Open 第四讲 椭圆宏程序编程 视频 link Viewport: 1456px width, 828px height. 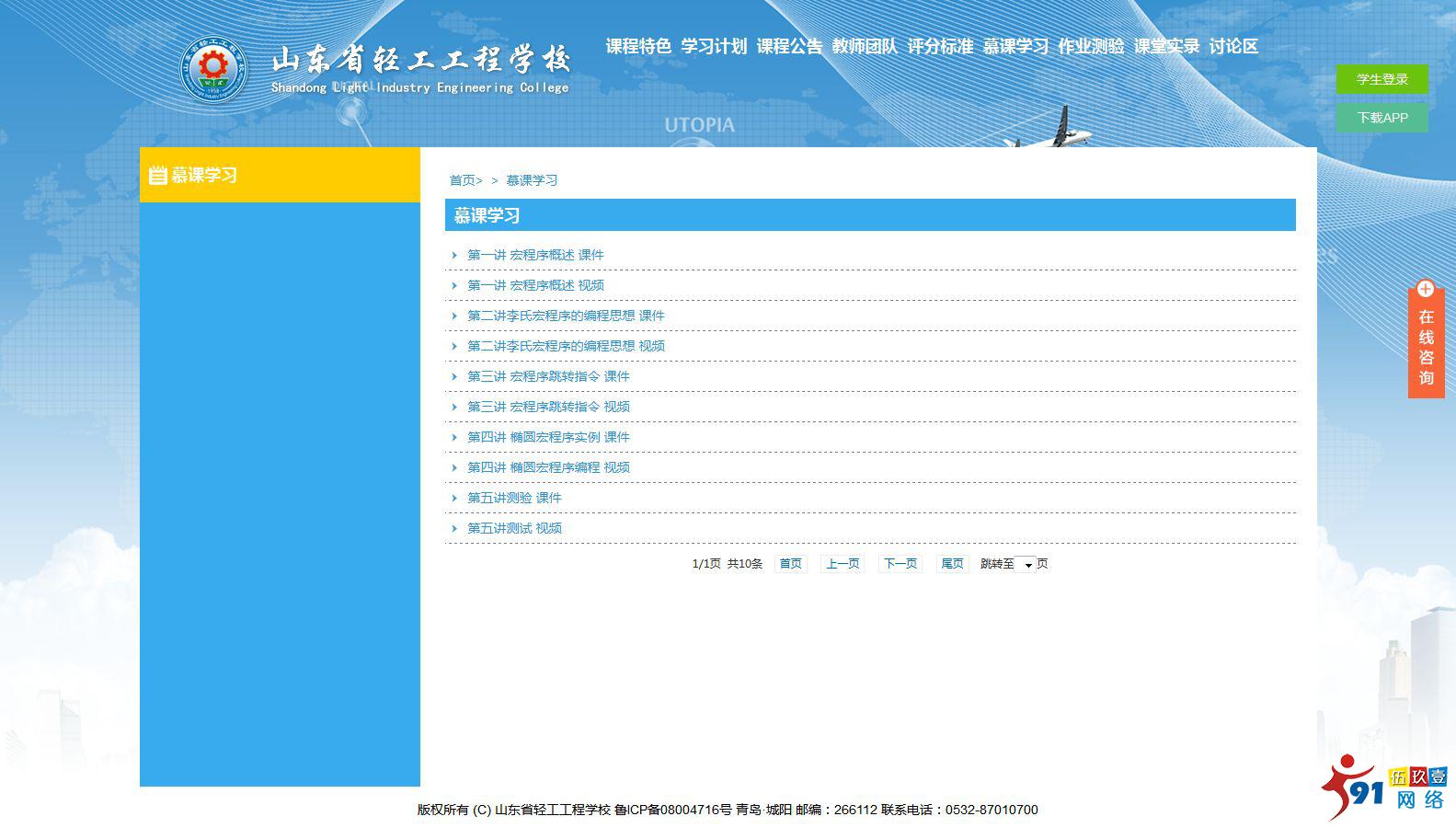coord(548,467)
